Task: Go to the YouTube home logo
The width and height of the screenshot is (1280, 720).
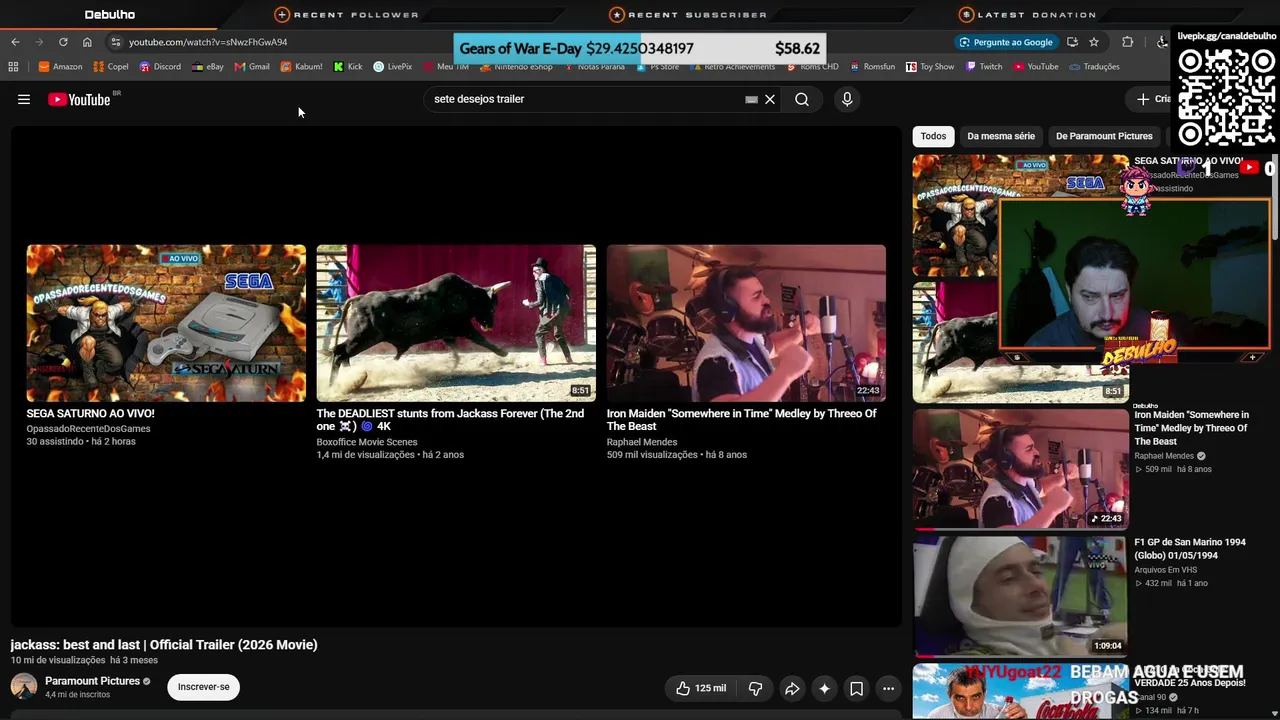Action: [x=79, y=99]
